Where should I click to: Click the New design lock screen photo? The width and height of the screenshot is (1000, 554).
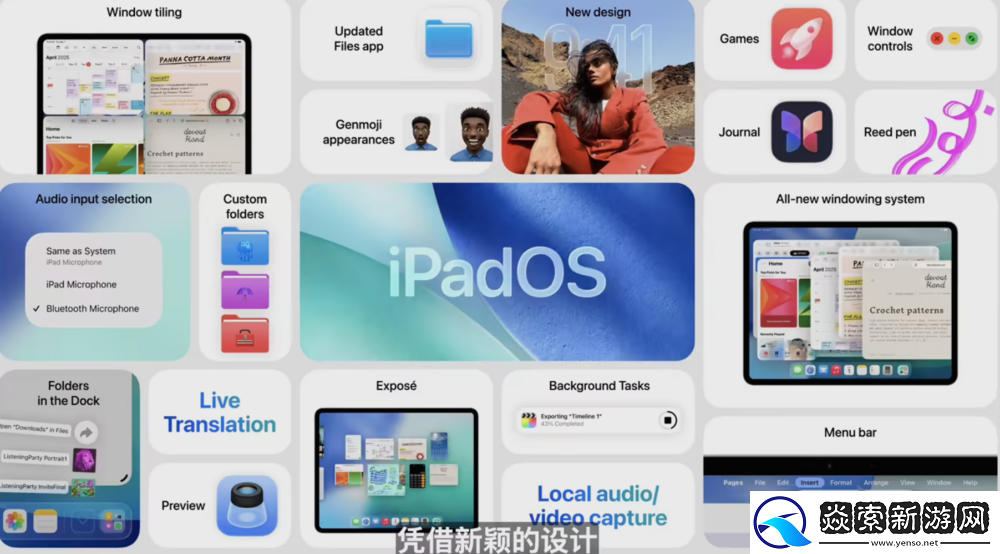click(598, 87)
